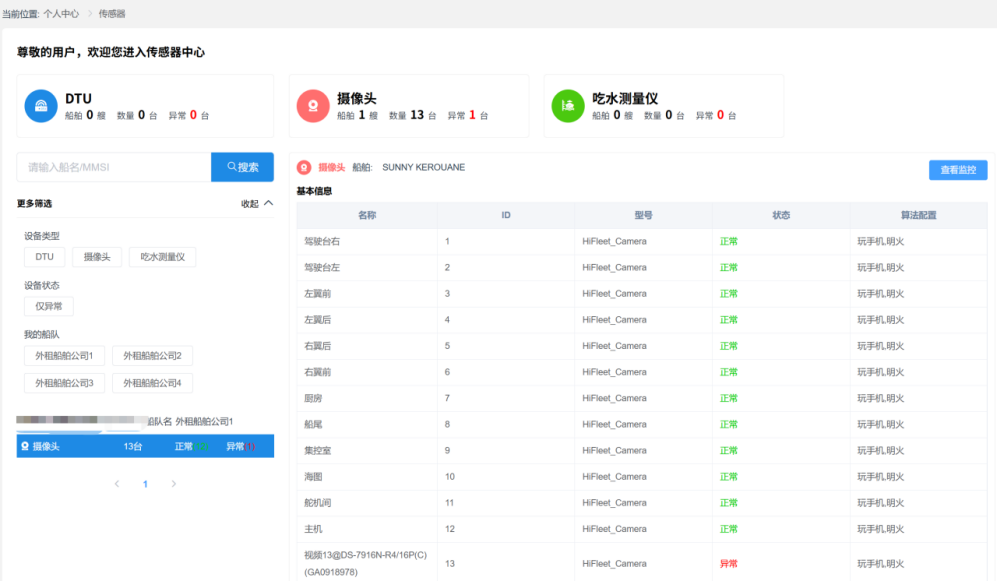Select page number 1 in pagination
997x581 pixels.
[145, 484]
